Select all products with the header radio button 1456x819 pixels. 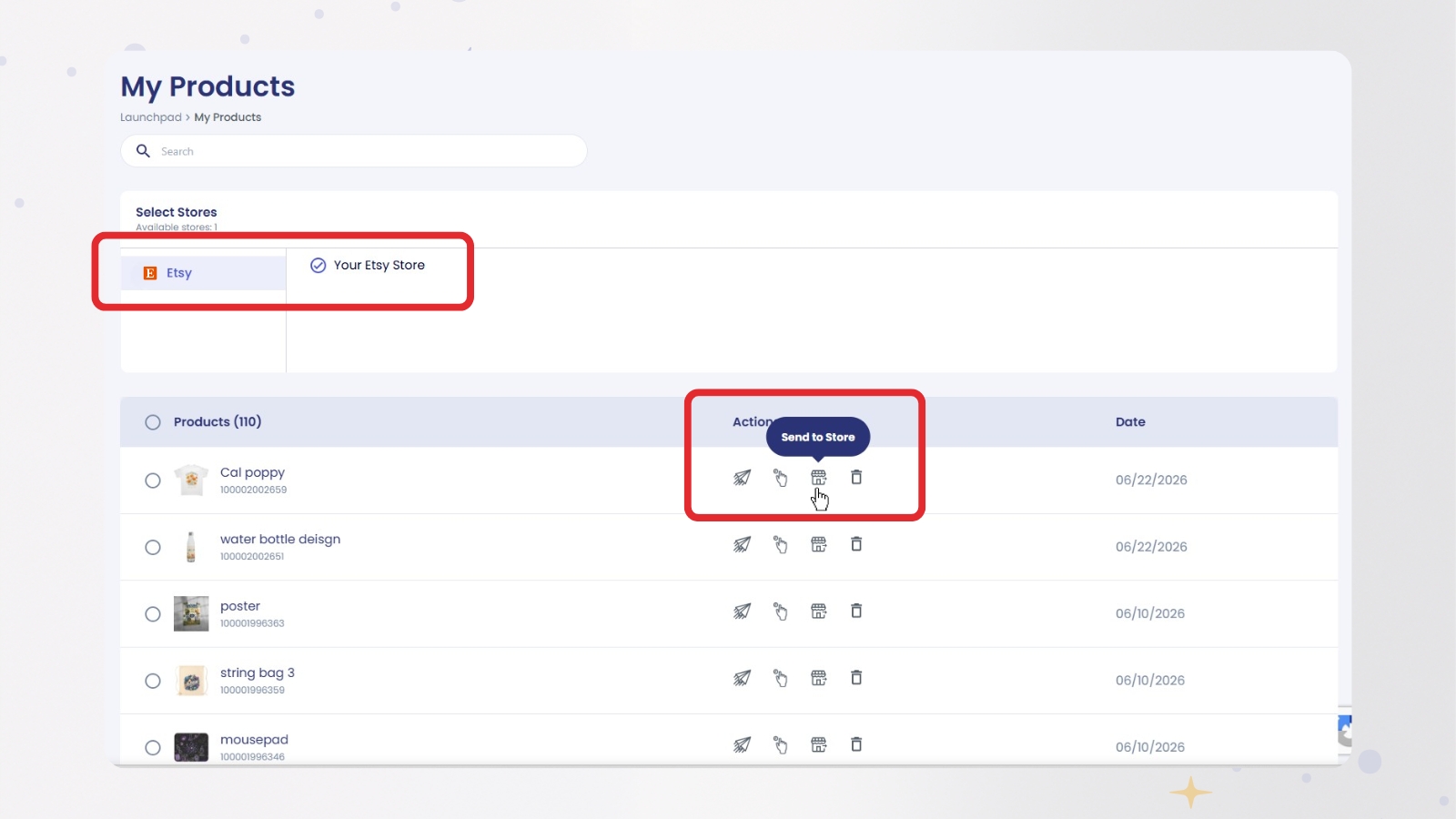[x=153, y=422]
